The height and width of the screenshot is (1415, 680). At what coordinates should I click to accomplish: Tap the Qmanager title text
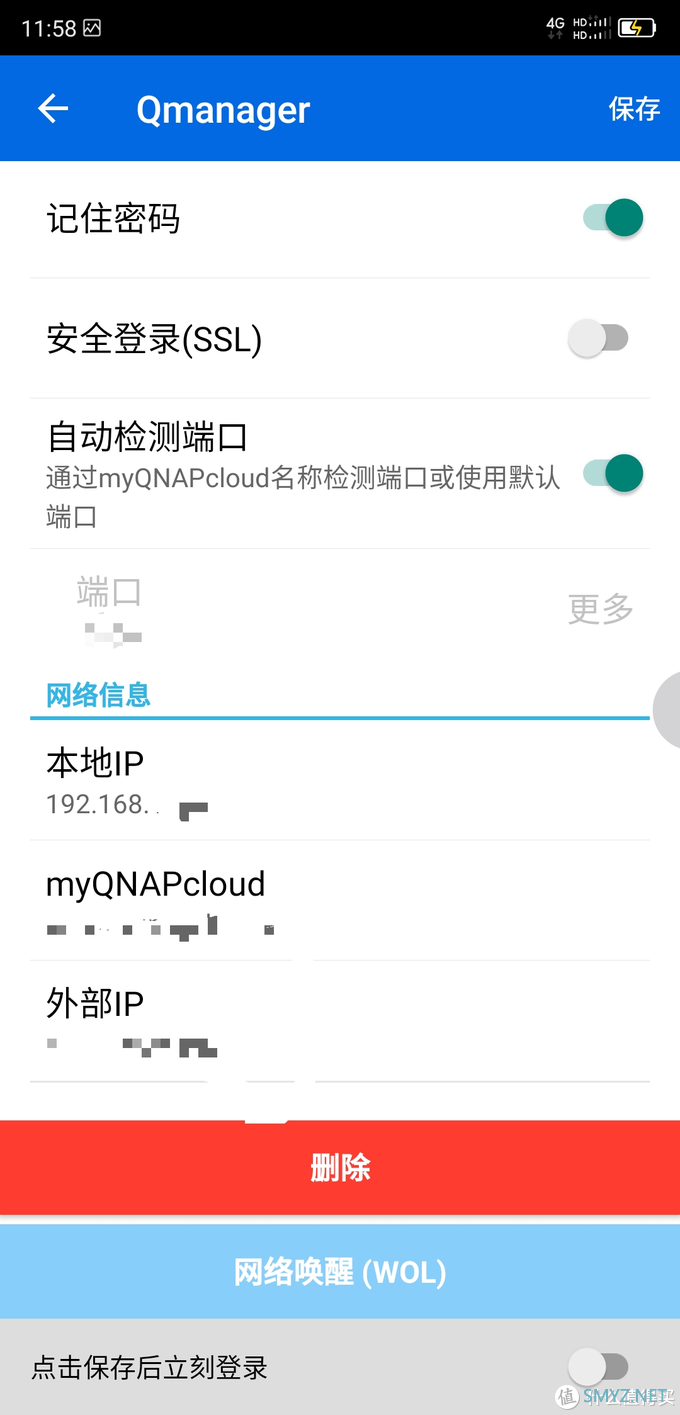[x=223, y=109]
